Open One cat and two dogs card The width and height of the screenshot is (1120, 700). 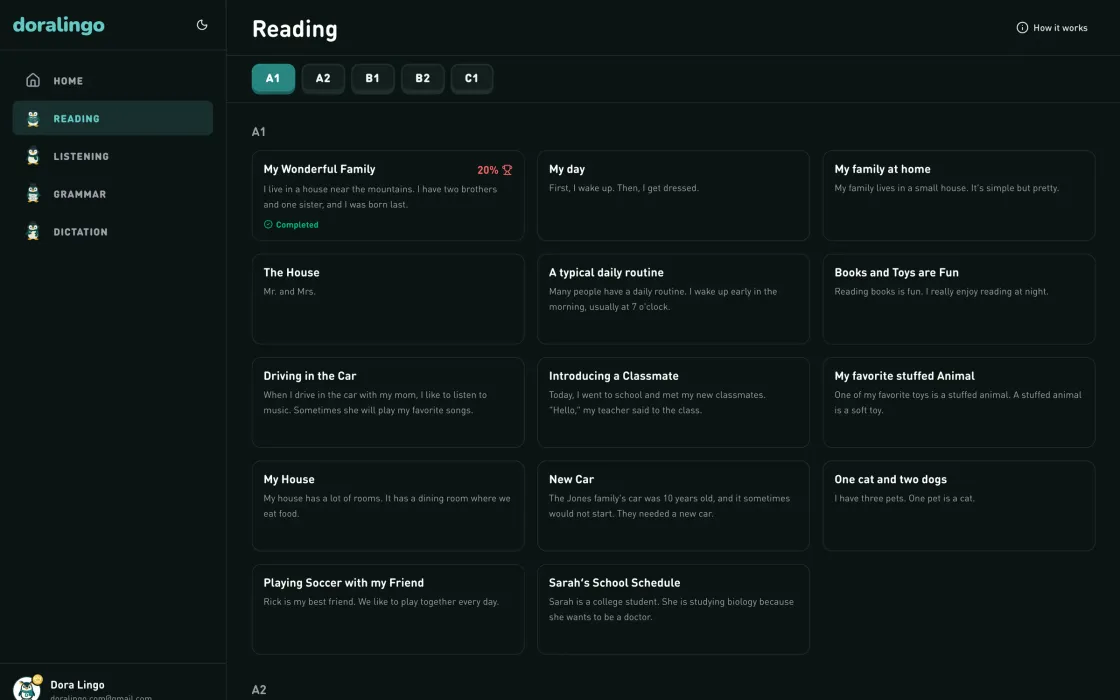pos(959,506)
